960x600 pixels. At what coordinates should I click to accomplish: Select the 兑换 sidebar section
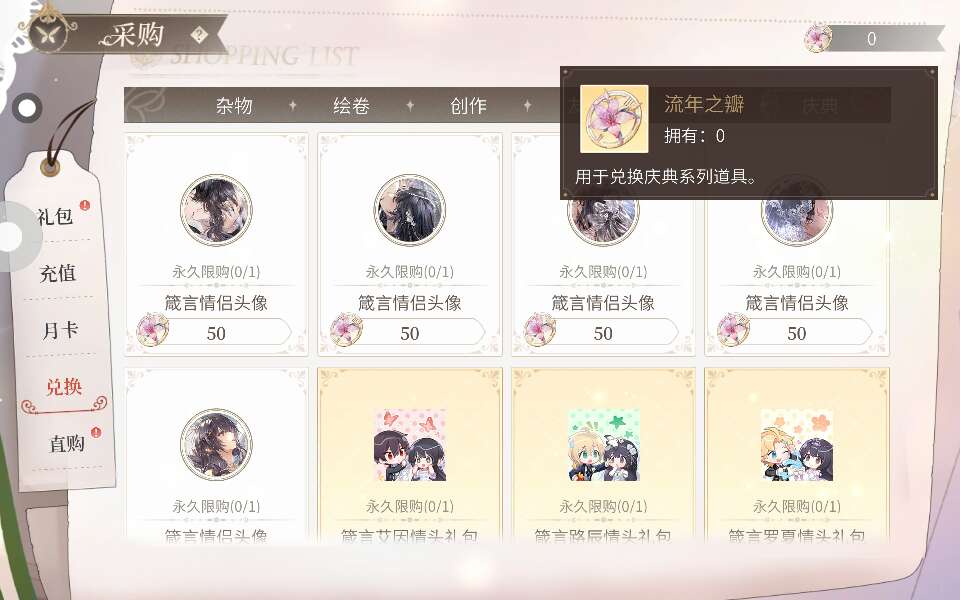[64, 387]
